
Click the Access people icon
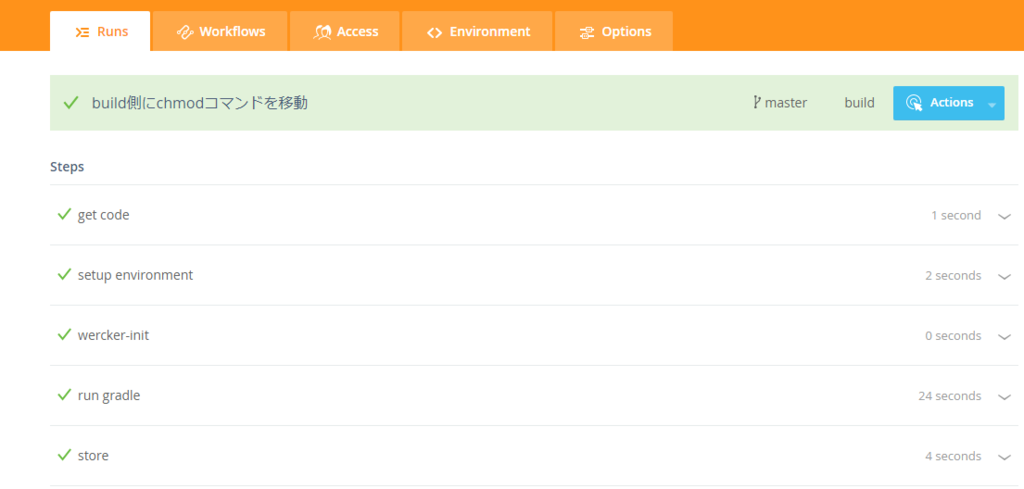pyautogui.click(x=323, y=32)
